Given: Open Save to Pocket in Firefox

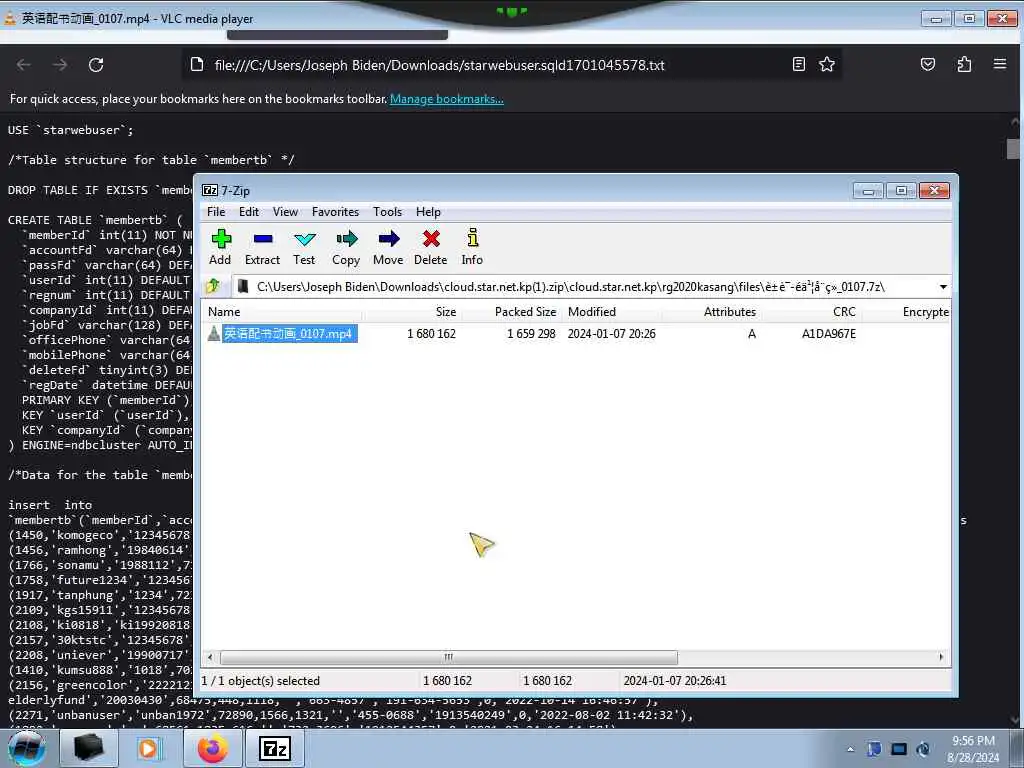Looking at the screenshot, I should [x=927, y=64].
